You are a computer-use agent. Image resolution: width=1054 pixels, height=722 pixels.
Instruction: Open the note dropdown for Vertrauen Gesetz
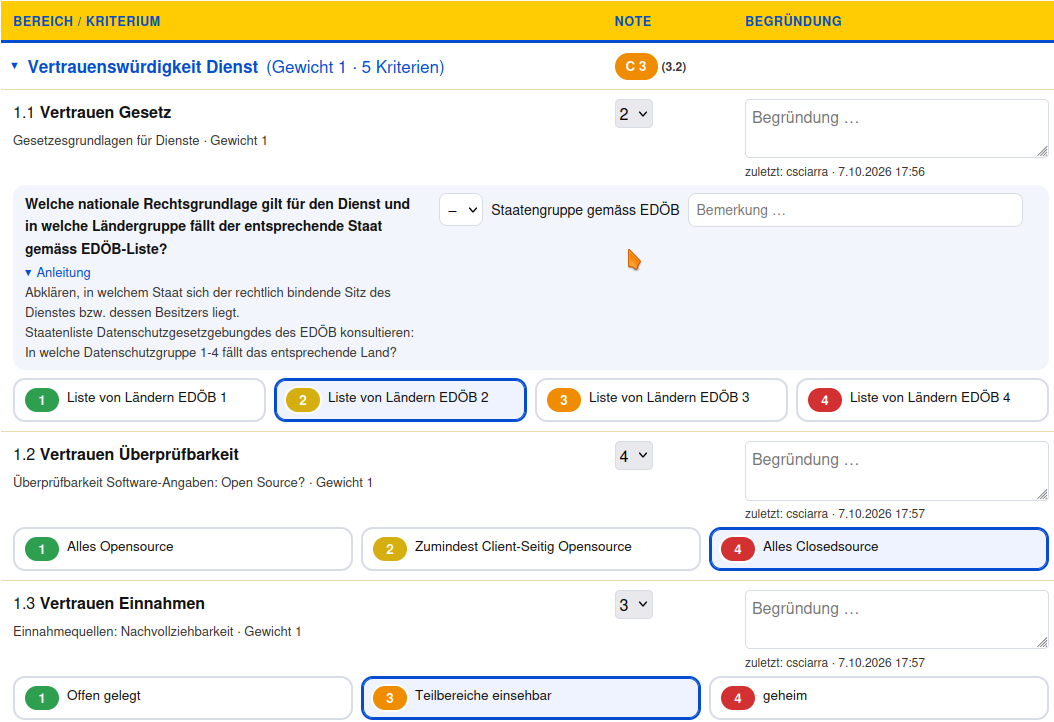[x=633, y=114]
